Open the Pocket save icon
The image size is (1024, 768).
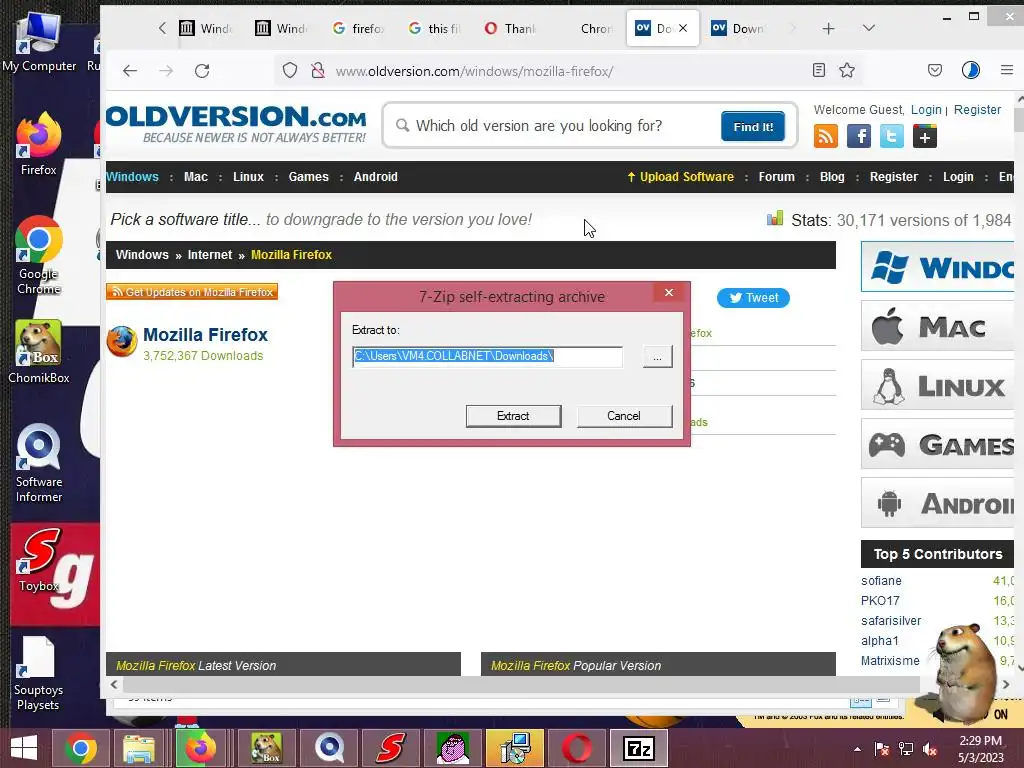935,71
